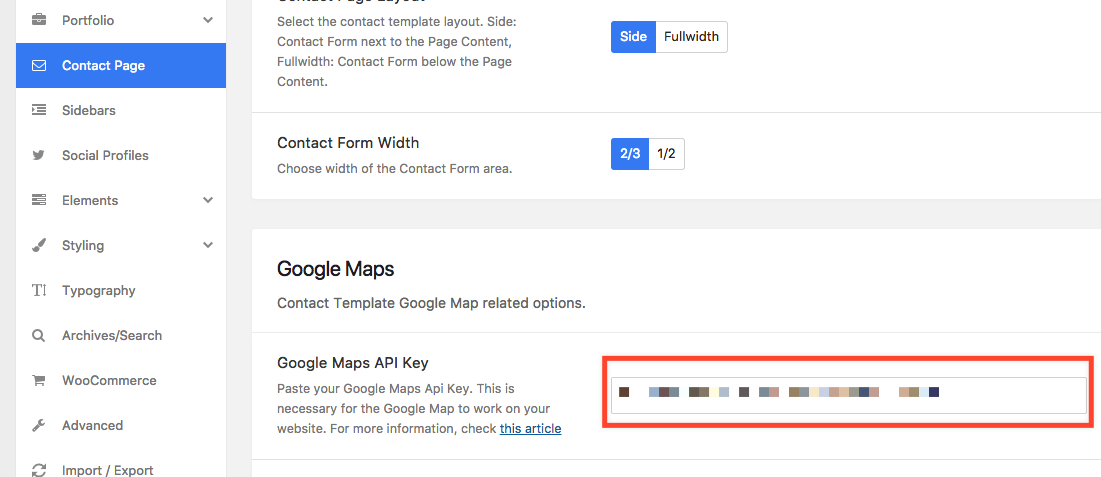Viewport: 1101px width, 477px height.
Task: Click the Contact Page envelope icon
Action: [x=39, y=65]
